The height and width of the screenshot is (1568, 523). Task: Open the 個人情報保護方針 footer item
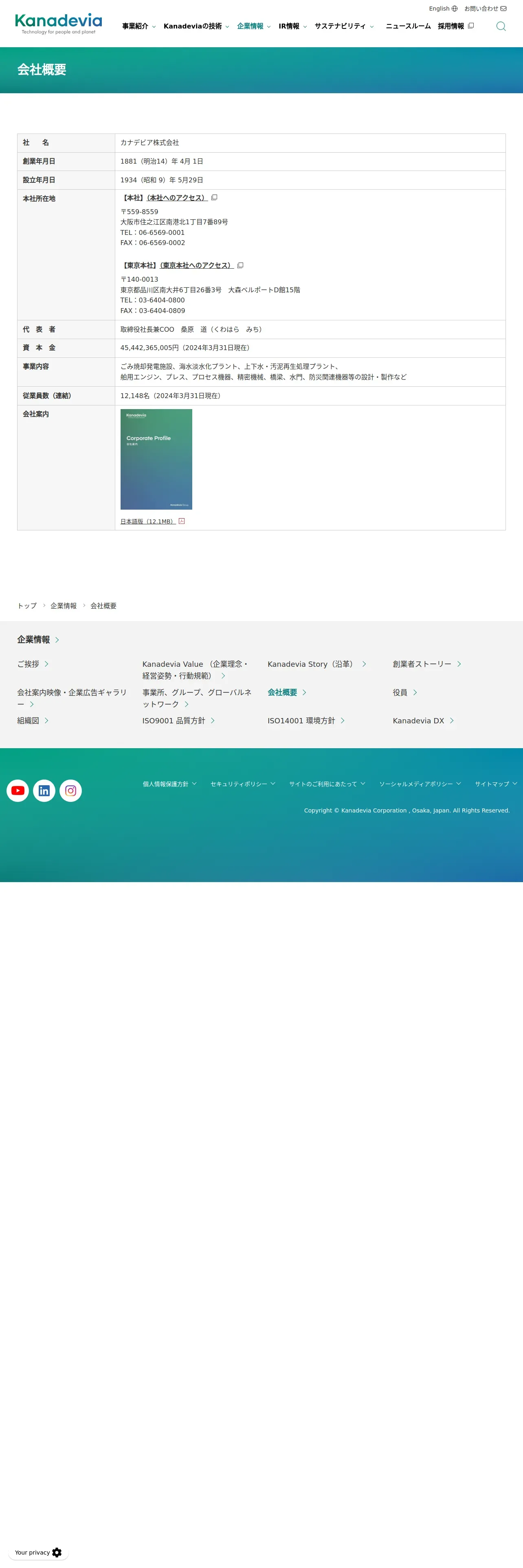click(x=166, y=784)
